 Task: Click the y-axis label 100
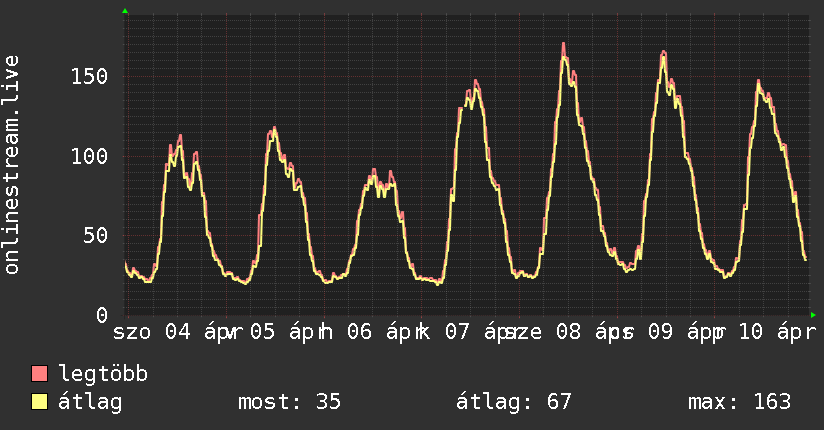click(x=89, y=156)
